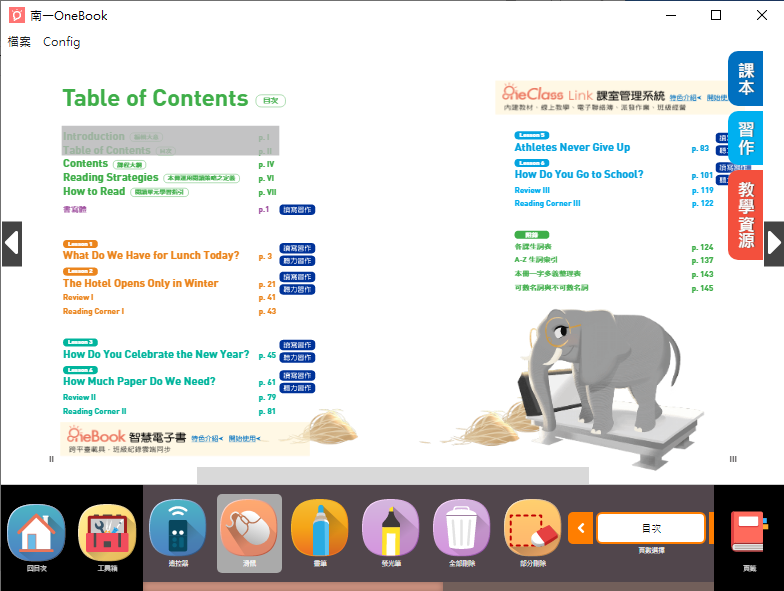The image size is (784, 591).
Task: Click the 目次 page selection field
Action: 650,528
